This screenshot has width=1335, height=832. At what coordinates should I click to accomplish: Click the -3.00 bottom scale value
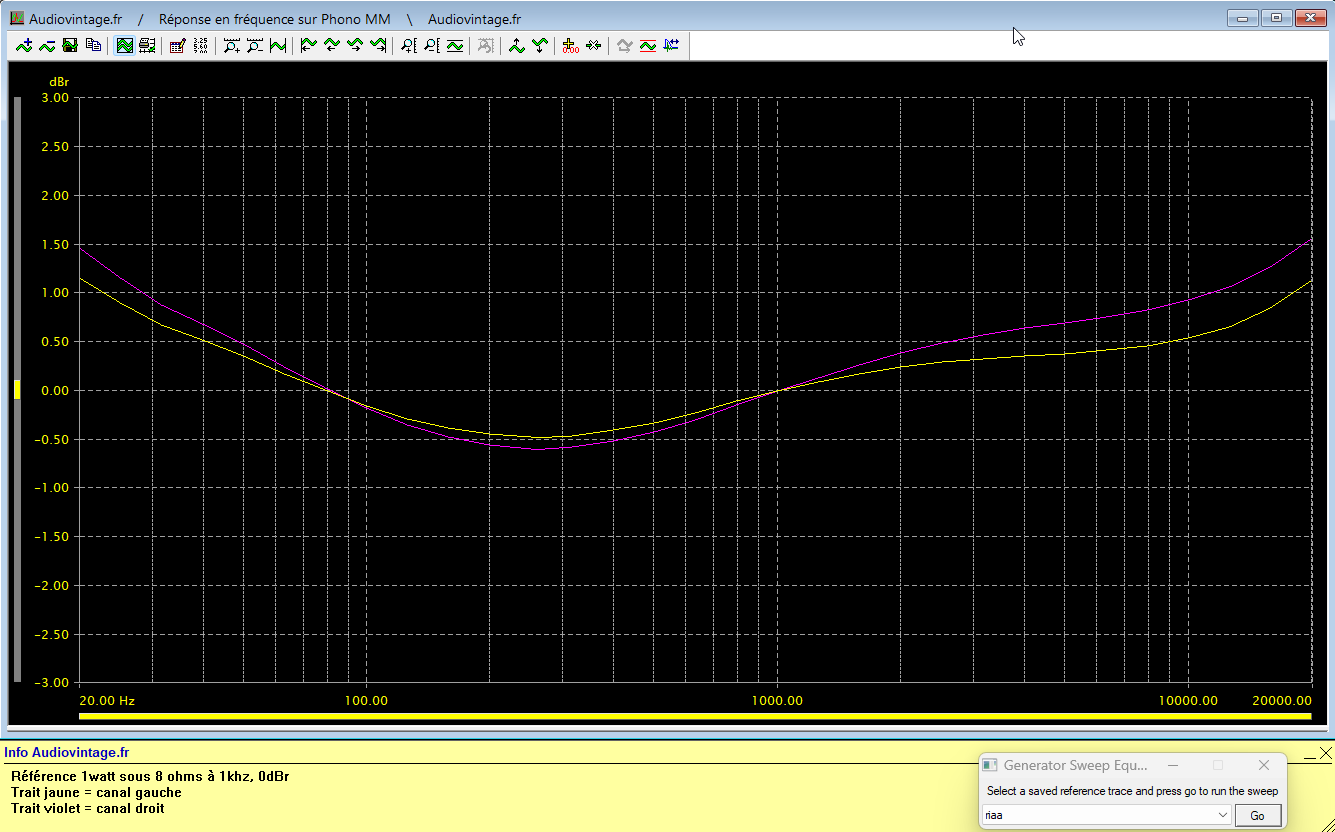[53, 683]
